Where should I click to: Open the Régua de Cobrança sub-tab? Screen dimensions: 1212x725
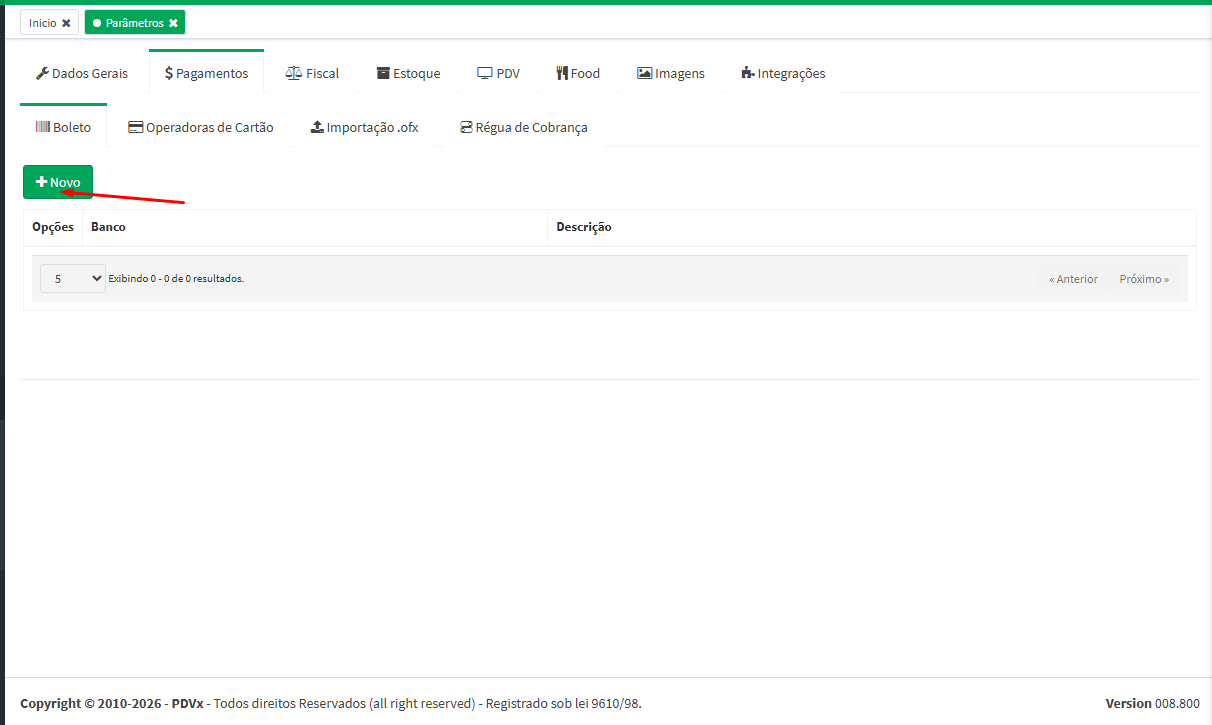tap(523, 127)
